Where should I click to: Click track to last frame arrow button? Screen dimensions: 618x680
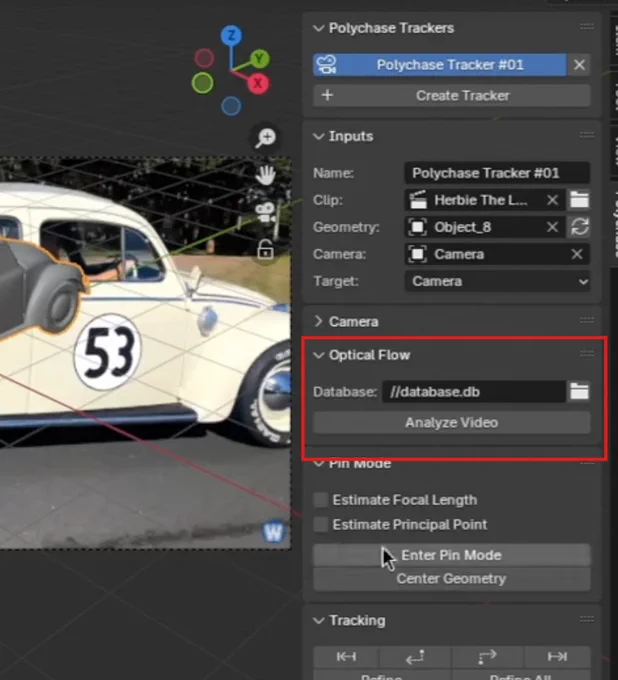point(557,657)
